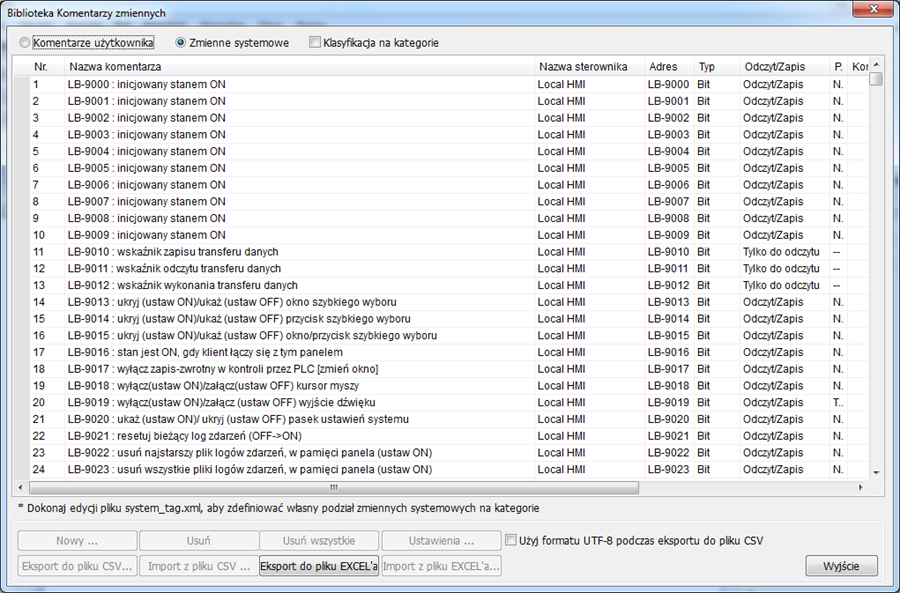Viewport: 900px width, 593px height.
Task: Sort by the Nazwa sterownika column header
Action: click(x=589, y=67)
